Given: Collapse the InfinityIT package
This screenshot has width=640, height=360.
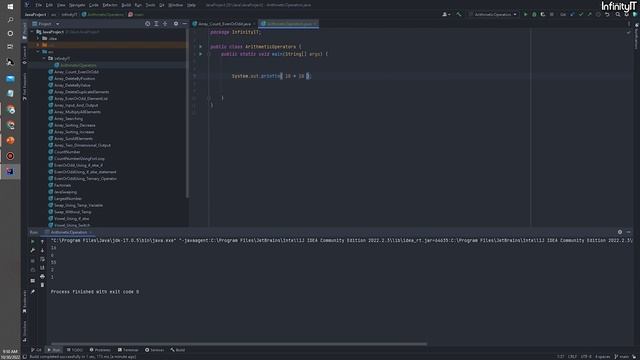Looking at the screenshot, I should 44,58.
